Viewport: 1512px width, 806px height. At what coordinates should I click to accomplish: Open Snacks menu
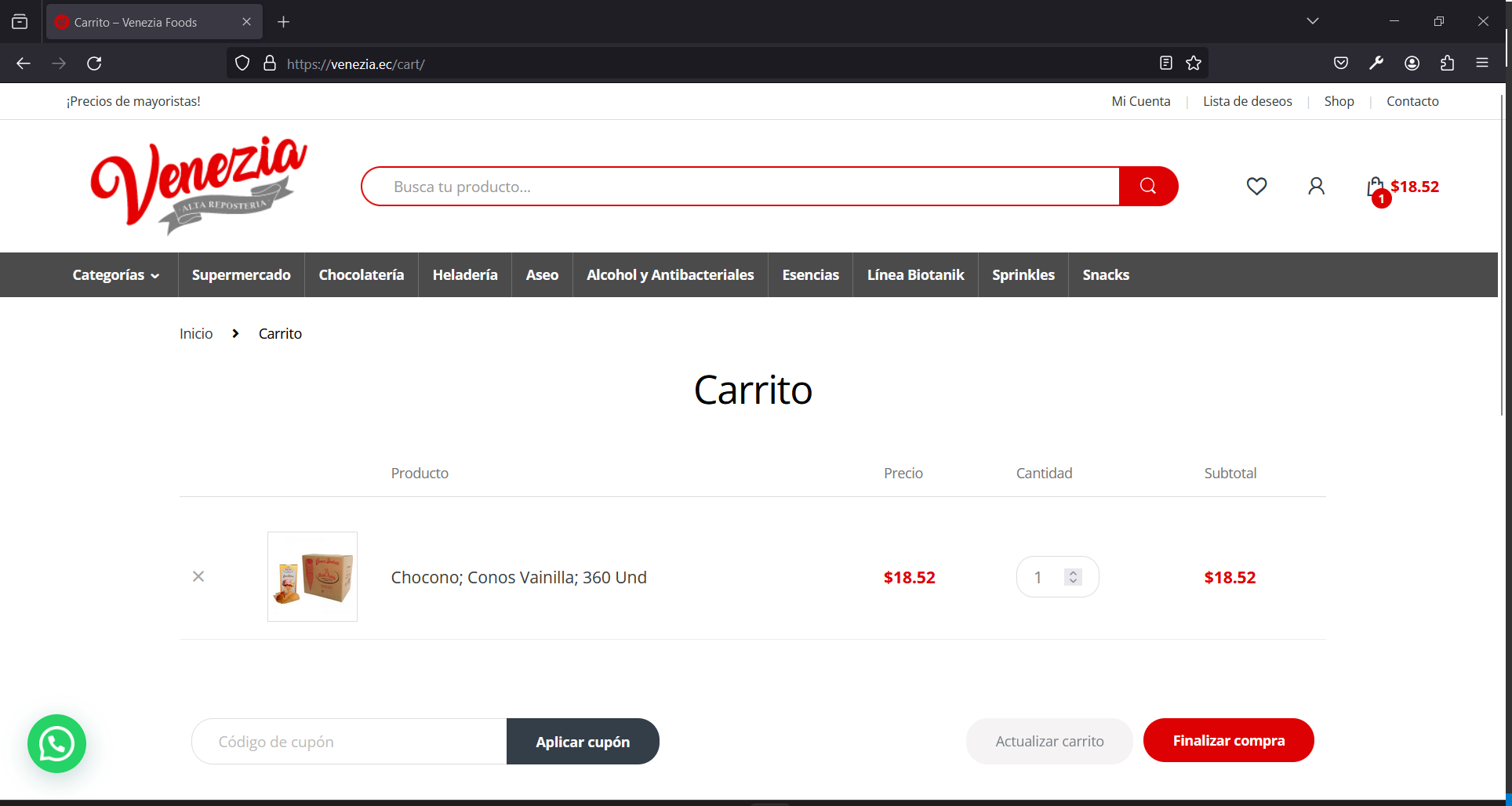tap(1106, 275)
